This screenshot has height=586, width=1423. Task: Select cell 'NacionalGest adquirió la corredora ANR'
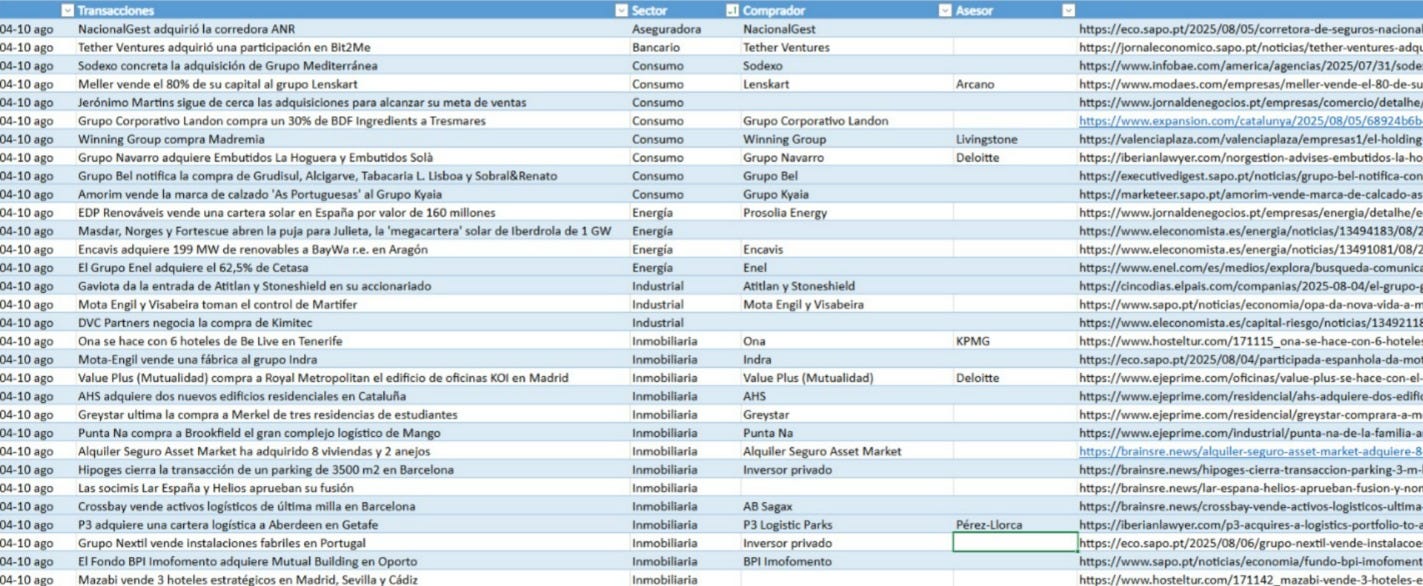[352, 29]
